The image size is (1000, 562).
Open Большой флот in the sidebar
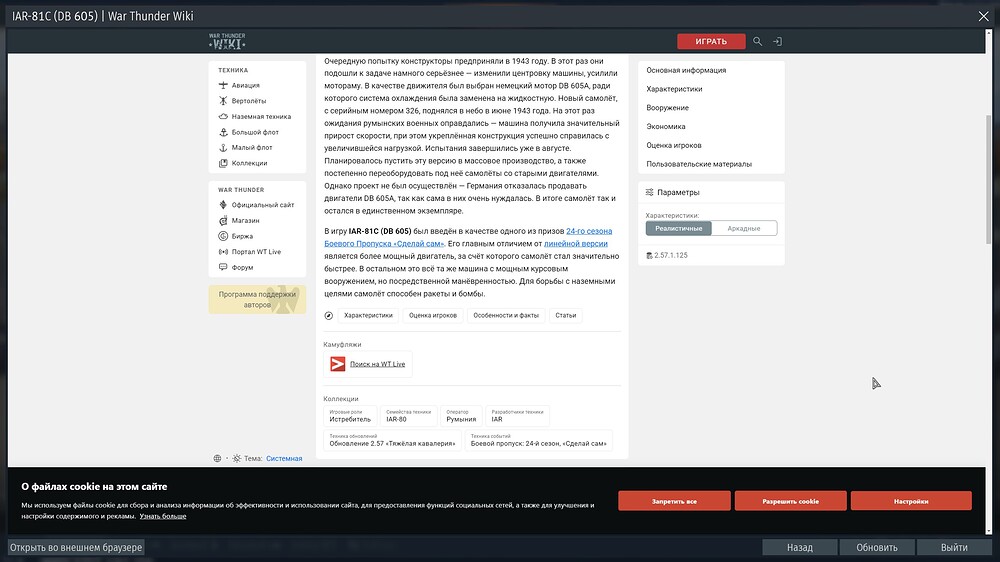click(x=255, y=132)
